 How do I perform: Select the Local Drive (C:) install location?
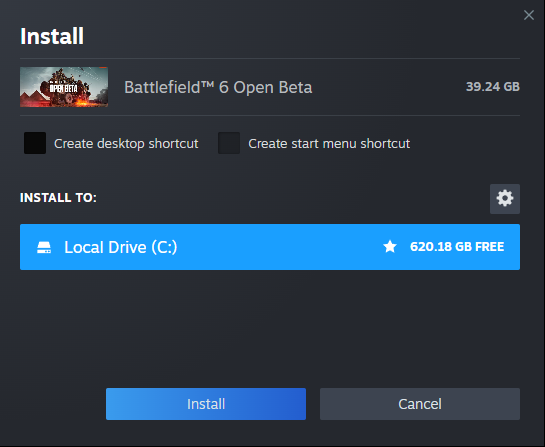[x=270, y=247]
